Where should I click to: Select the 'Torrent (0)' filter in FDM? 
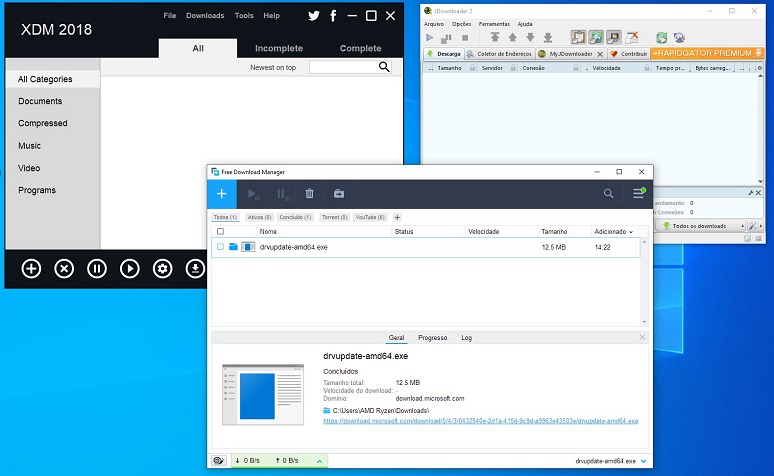335,217
